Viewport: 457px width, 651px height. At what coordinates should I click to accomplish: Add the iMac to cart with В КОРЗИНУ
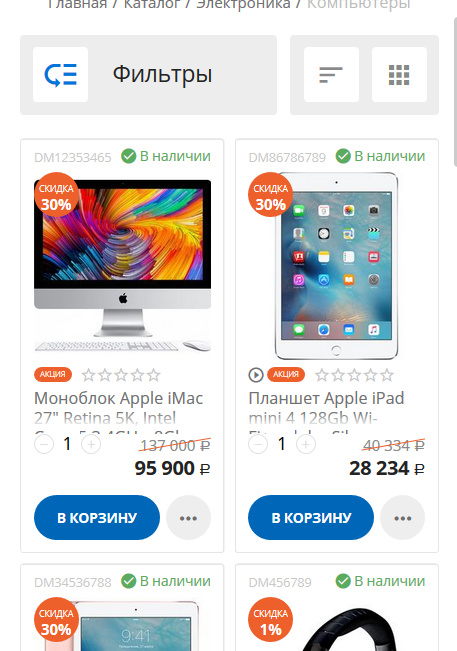[97, 518]
